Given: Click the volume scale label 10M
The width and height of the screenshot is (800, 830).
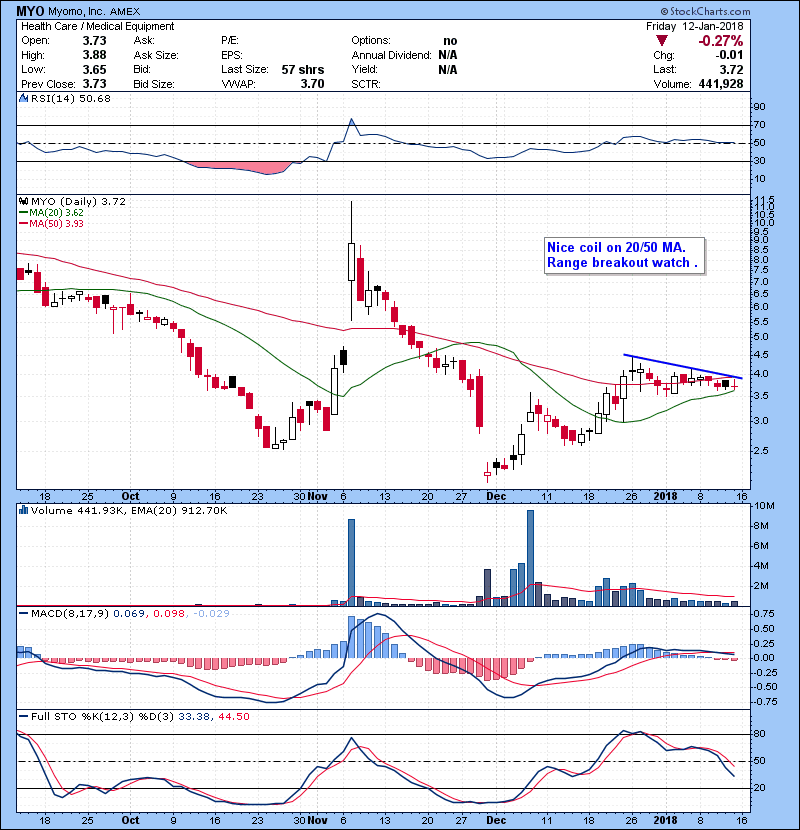Looking at the screenshot, I should point(764,506).
